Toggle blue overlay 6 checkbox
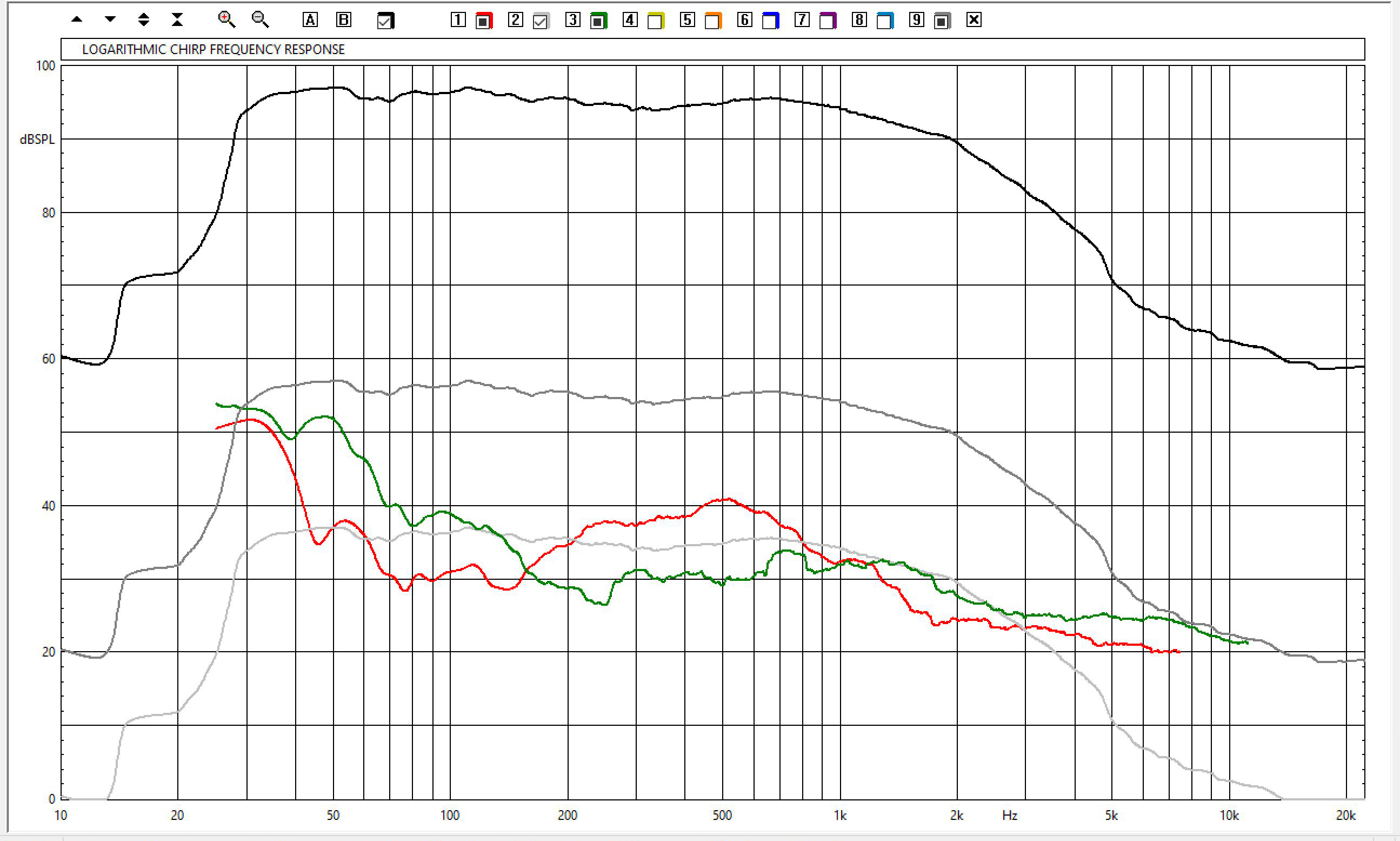Viewport: 1400px width, 841px height. (x=770, y=21)
